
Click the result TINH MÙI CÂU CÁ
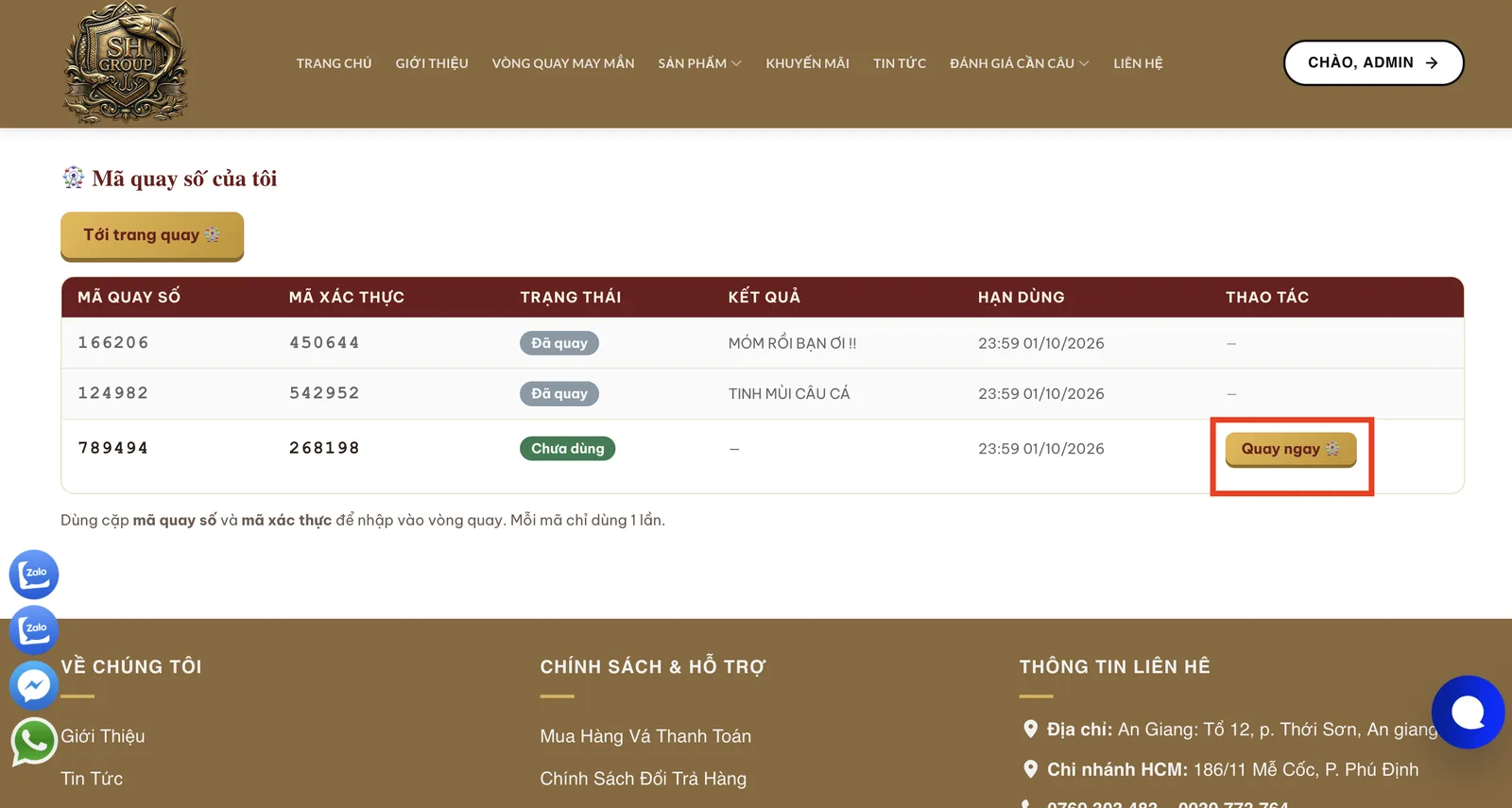pyautogui.click(x=789, y=393)
